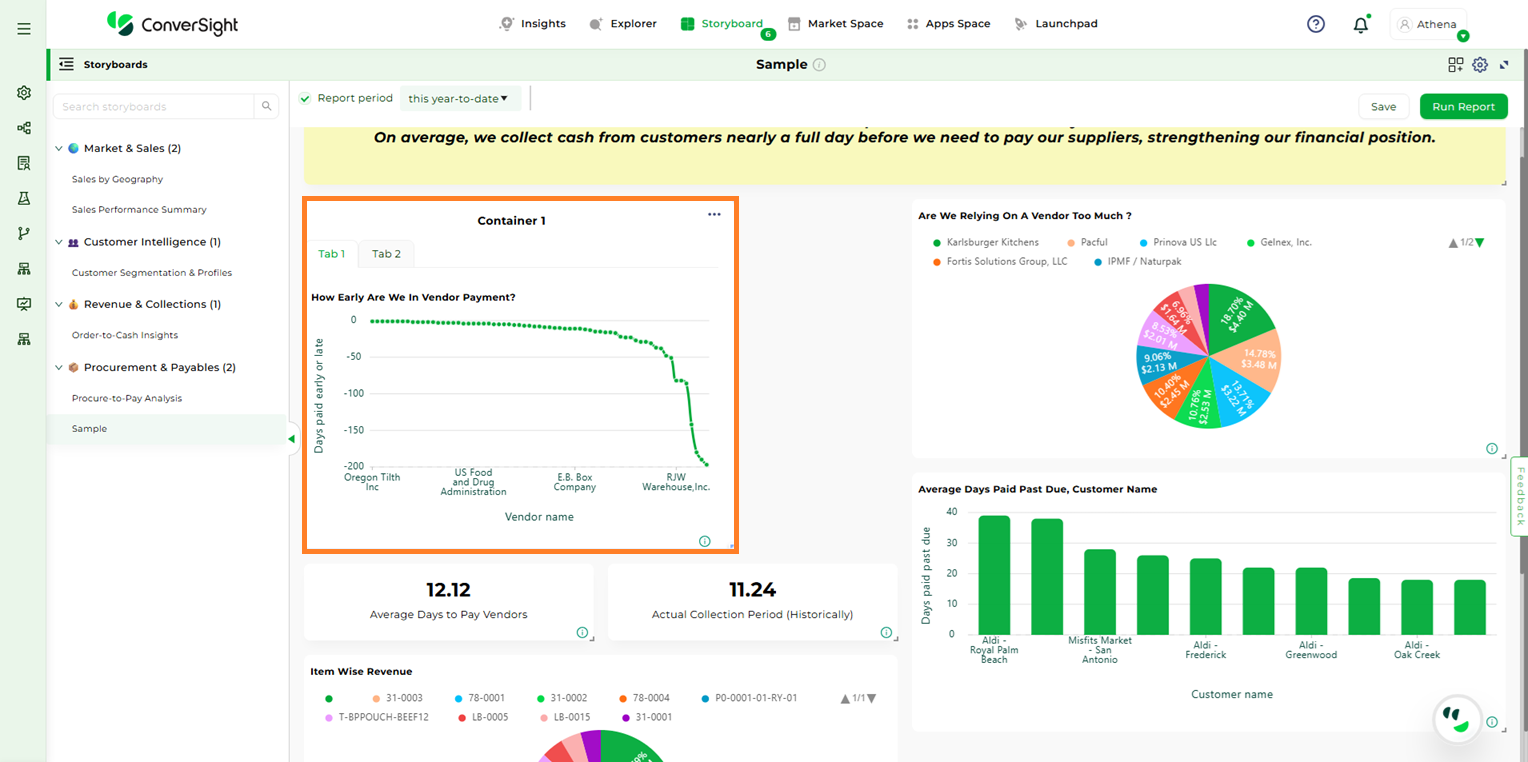Open storyboard settings gear icon
Screen dimensions: 1528x762
pos(1480,65)
